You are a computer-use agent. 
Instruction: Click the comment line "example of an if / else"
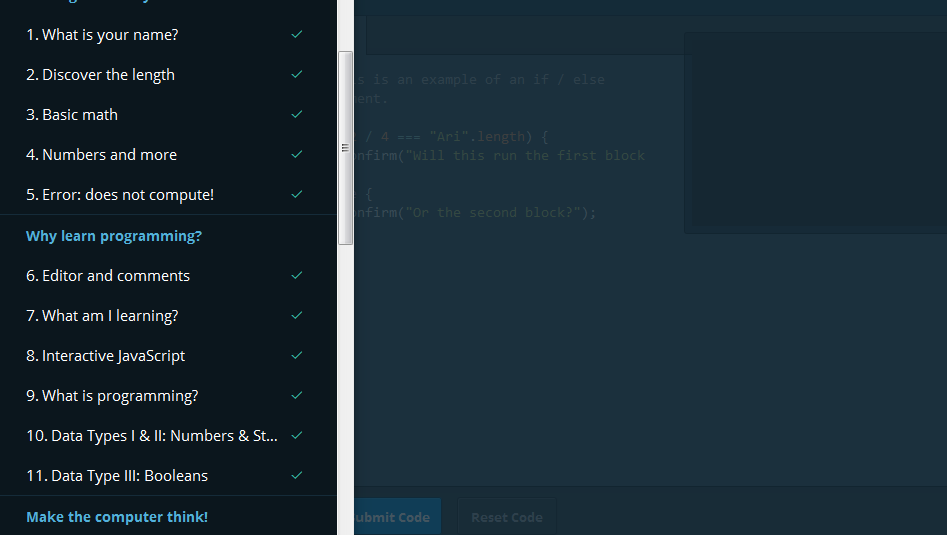click(480, 80)
